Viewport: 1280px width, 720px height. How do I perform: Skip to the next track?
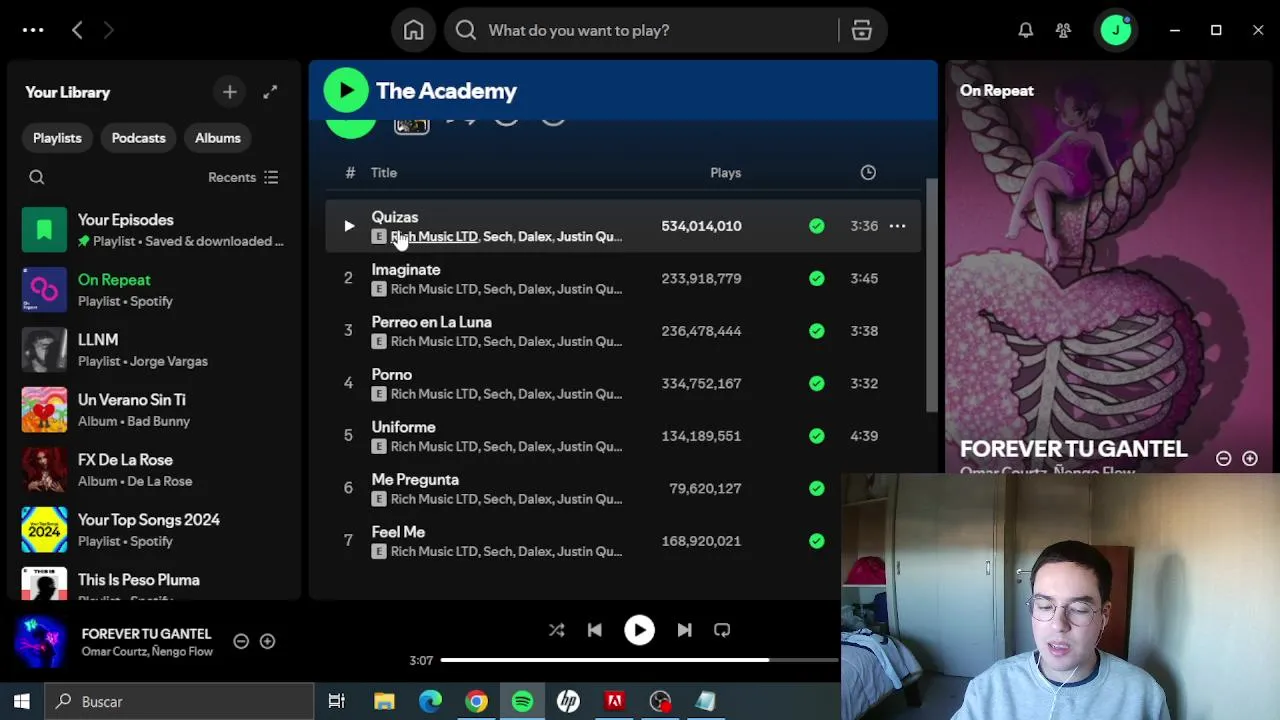684,630
